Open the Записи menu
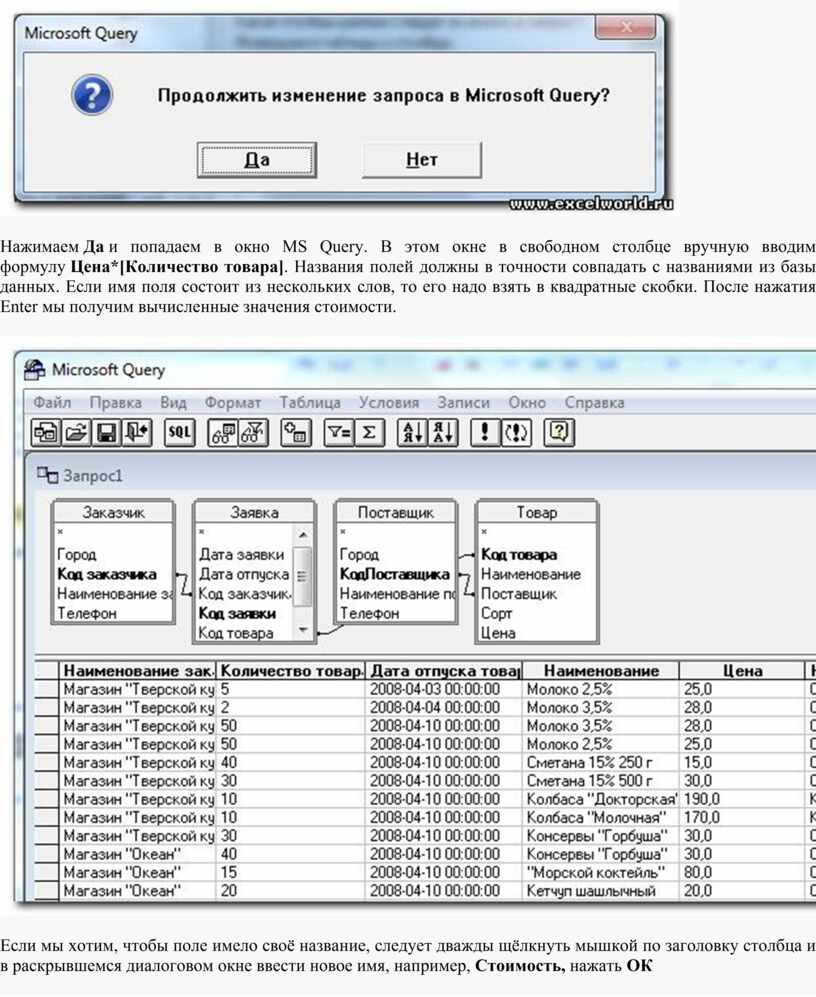The image size is (816, 997). point(463,402)
